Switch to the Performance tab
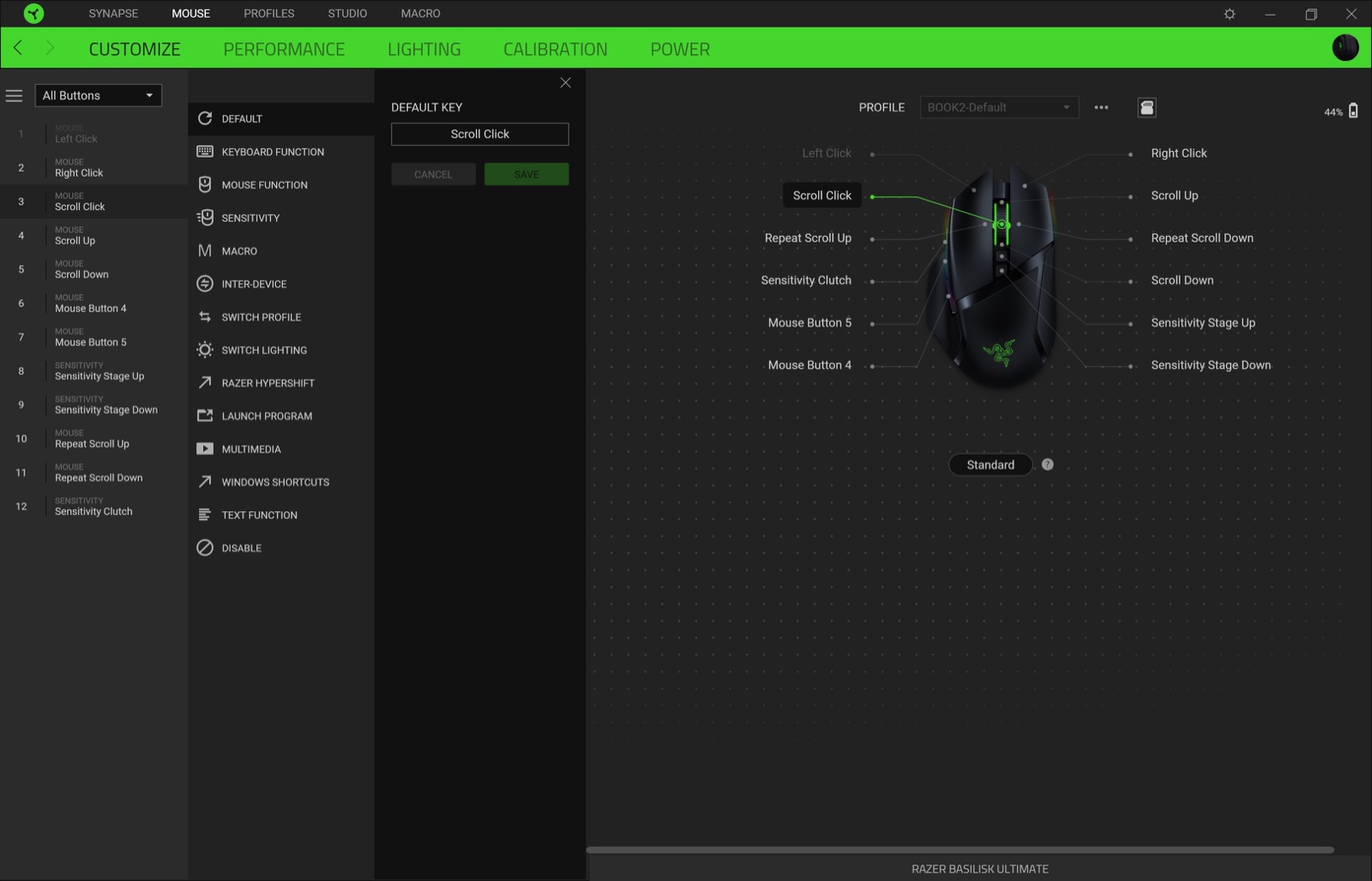This screenshot has height=881, width=1372. pos(284,49)
